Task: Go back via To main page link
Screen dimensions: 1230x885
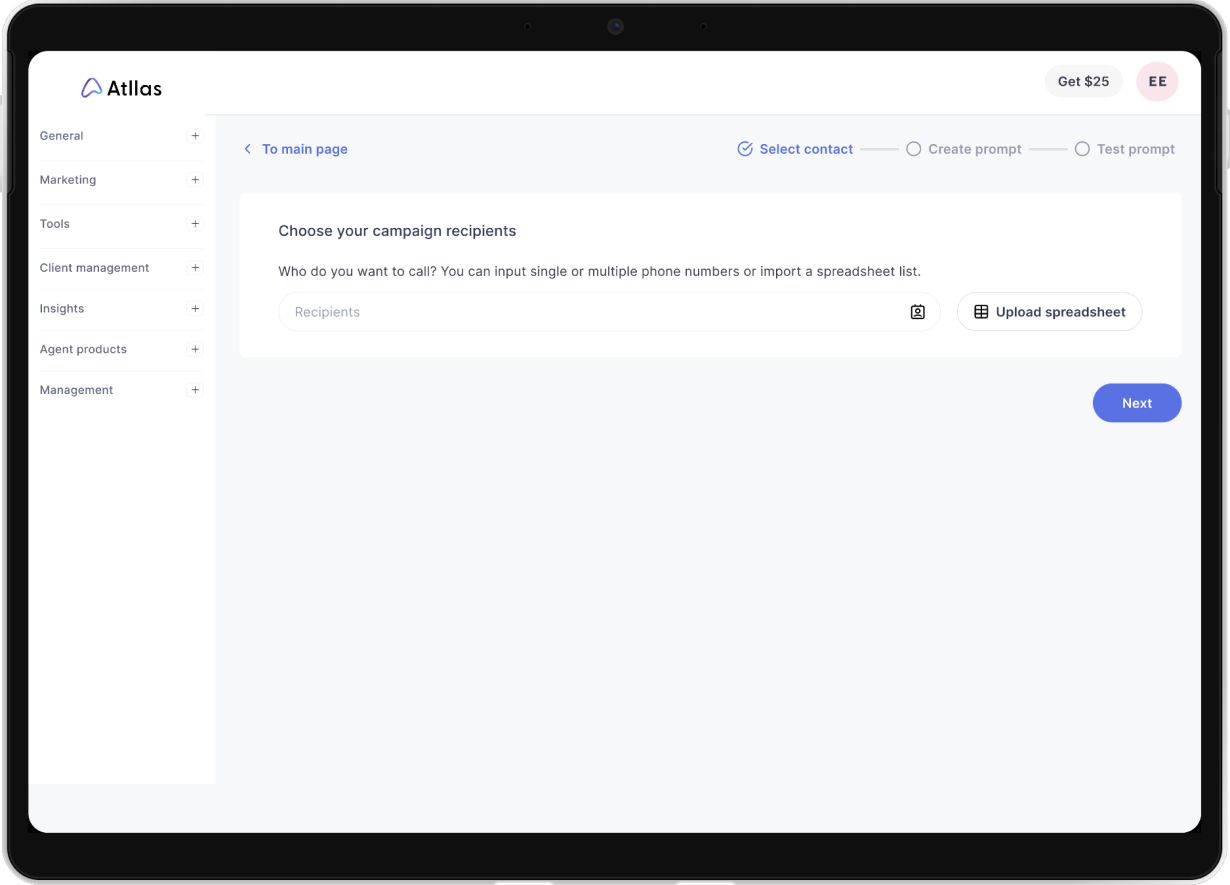Action: pos(304,149)
